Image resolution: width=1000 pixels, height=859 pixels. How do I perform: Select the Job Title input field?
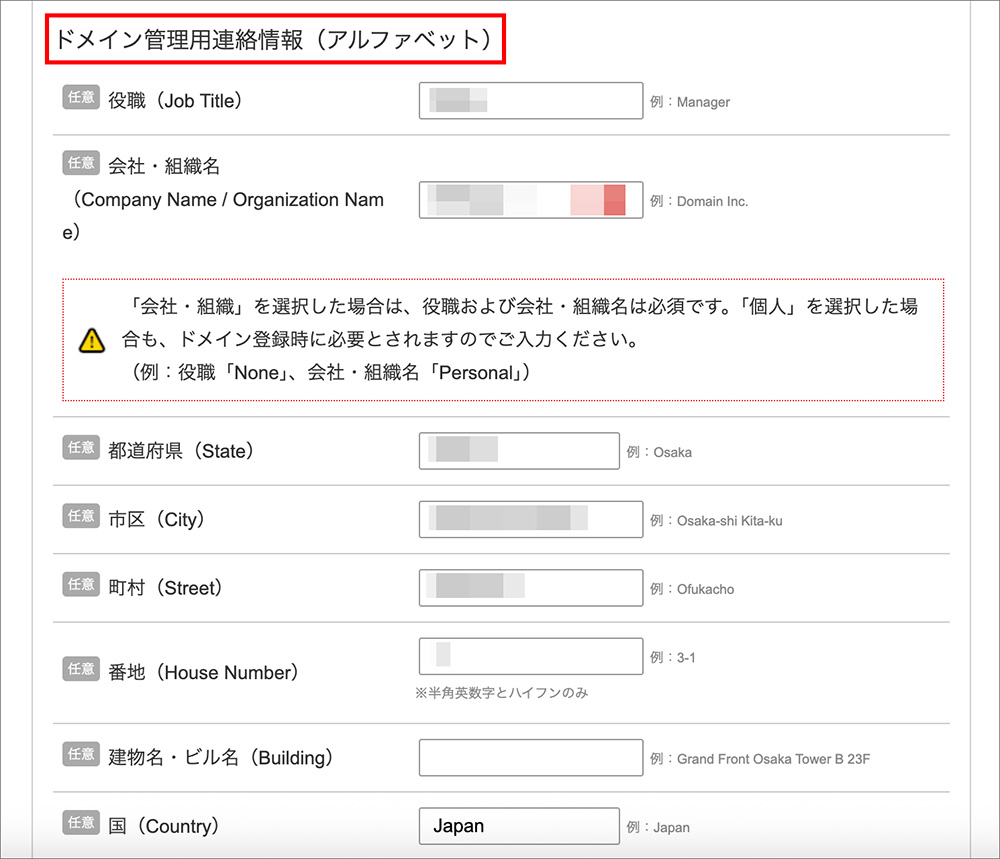[530, 100]
